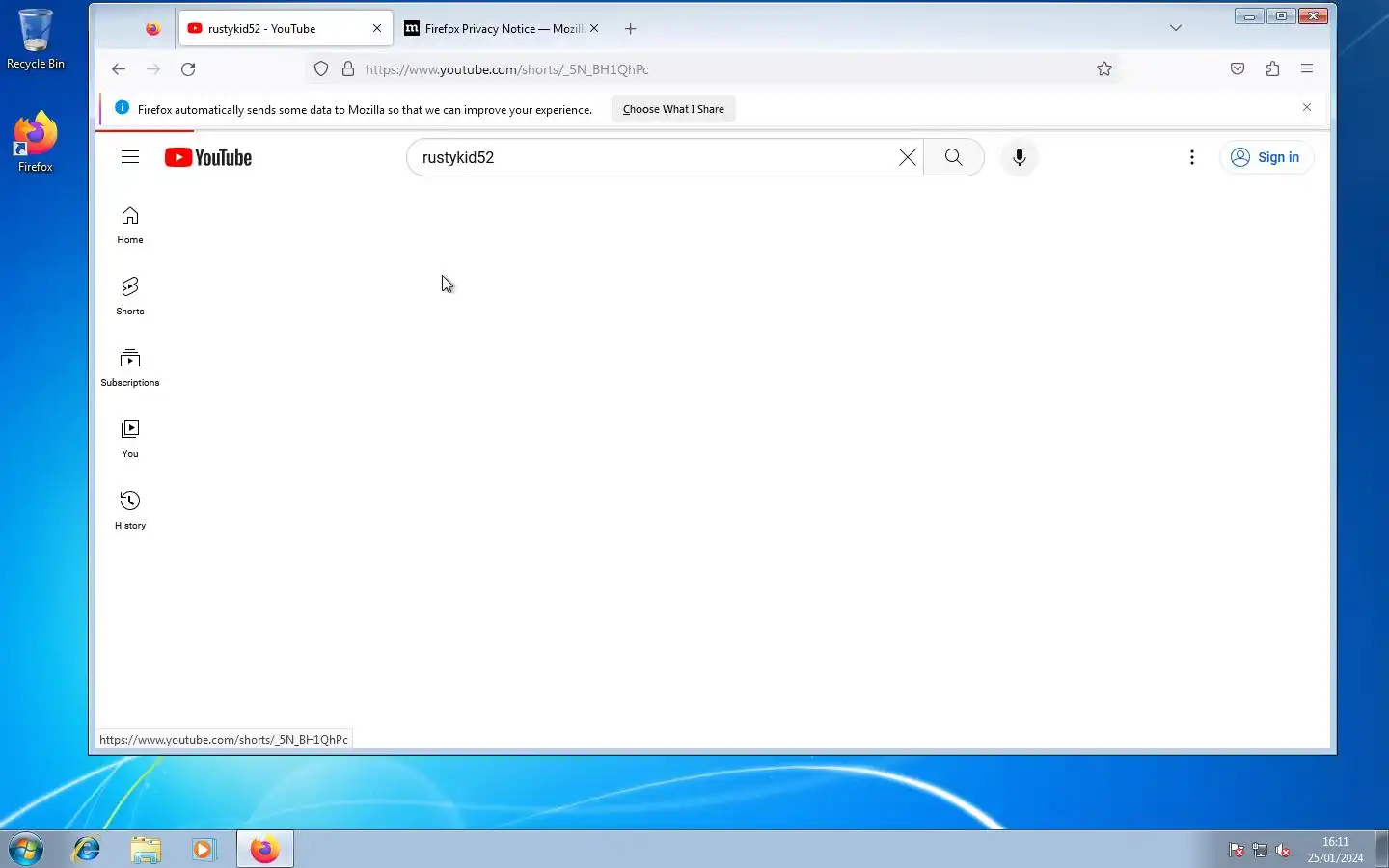Image resolution: width=1389 pixels, height=868 pixels.
Task: Start voice search with microphone icon
Action: tap(1019, 157)
